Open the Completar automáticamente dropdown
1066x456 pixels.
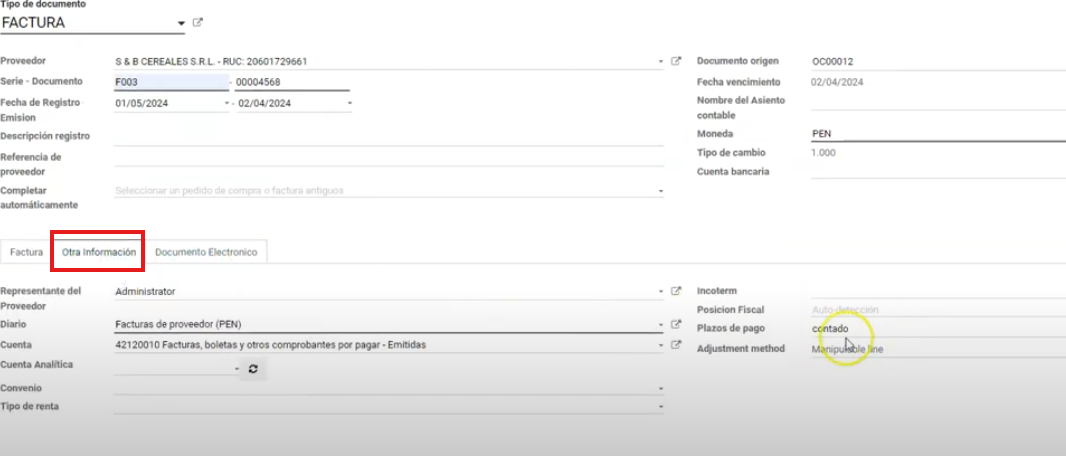[661, 190]
